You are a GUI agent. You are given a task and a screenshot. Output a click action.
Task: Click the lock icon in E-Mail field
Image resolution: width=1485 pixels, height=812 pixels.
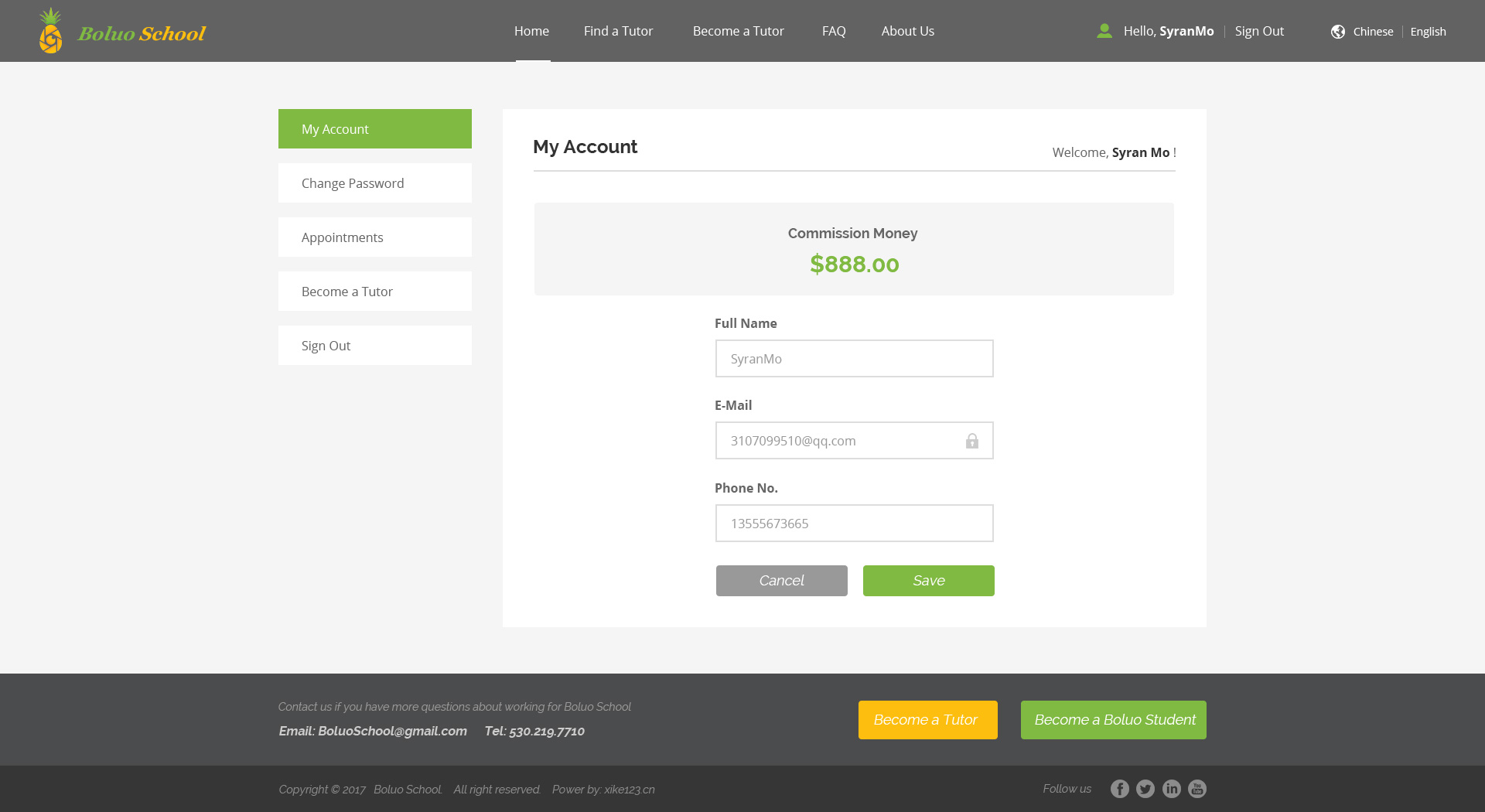(x=972, y=441)
